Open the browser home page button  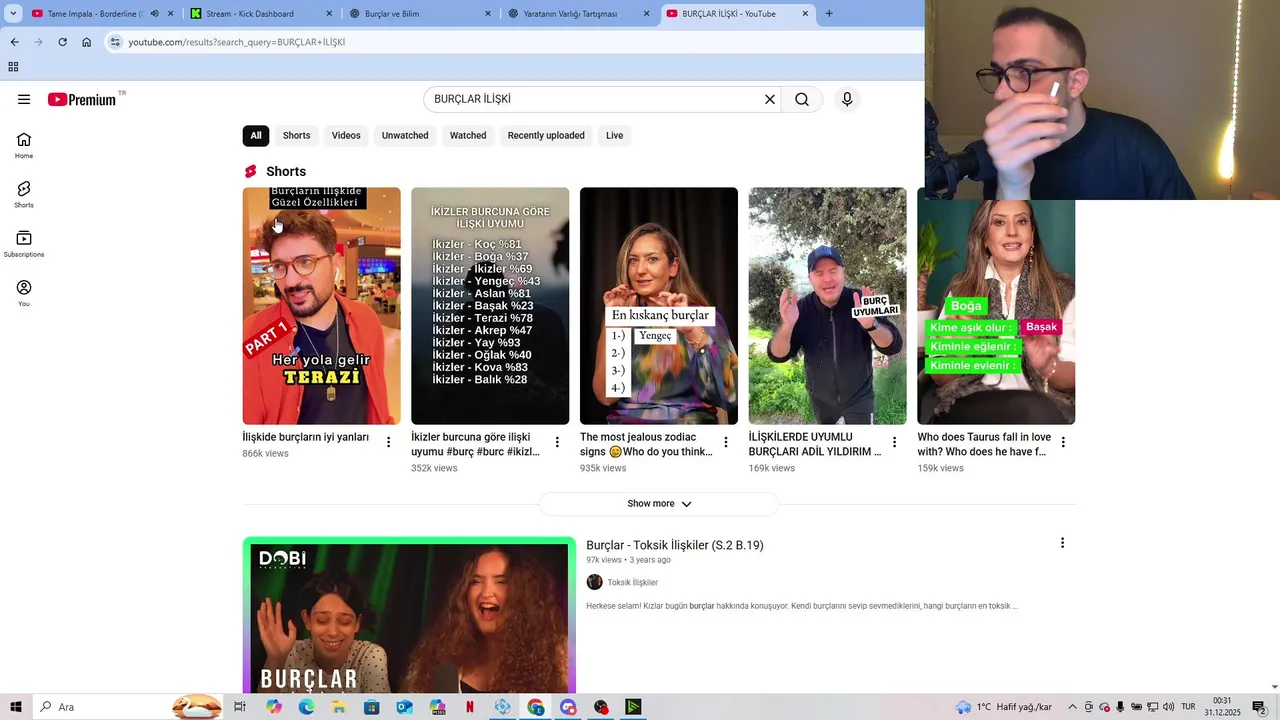point(87,42)
